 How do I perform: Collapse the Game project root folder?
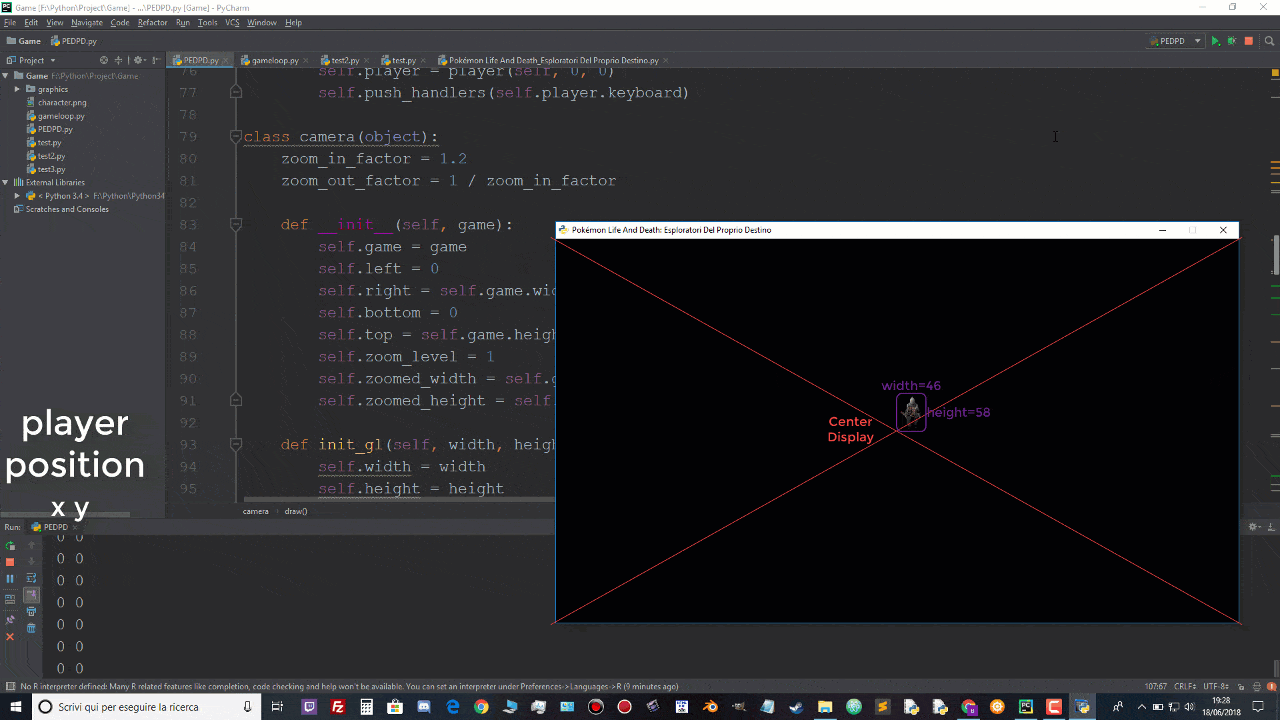coord(6,76)
